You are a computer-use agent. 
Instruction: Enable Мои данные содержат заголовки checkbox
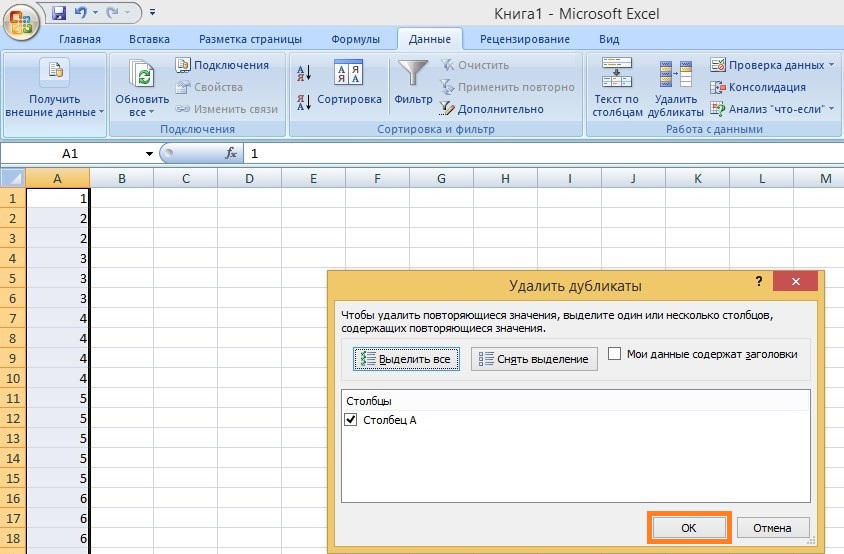click(x=614, y=354)
